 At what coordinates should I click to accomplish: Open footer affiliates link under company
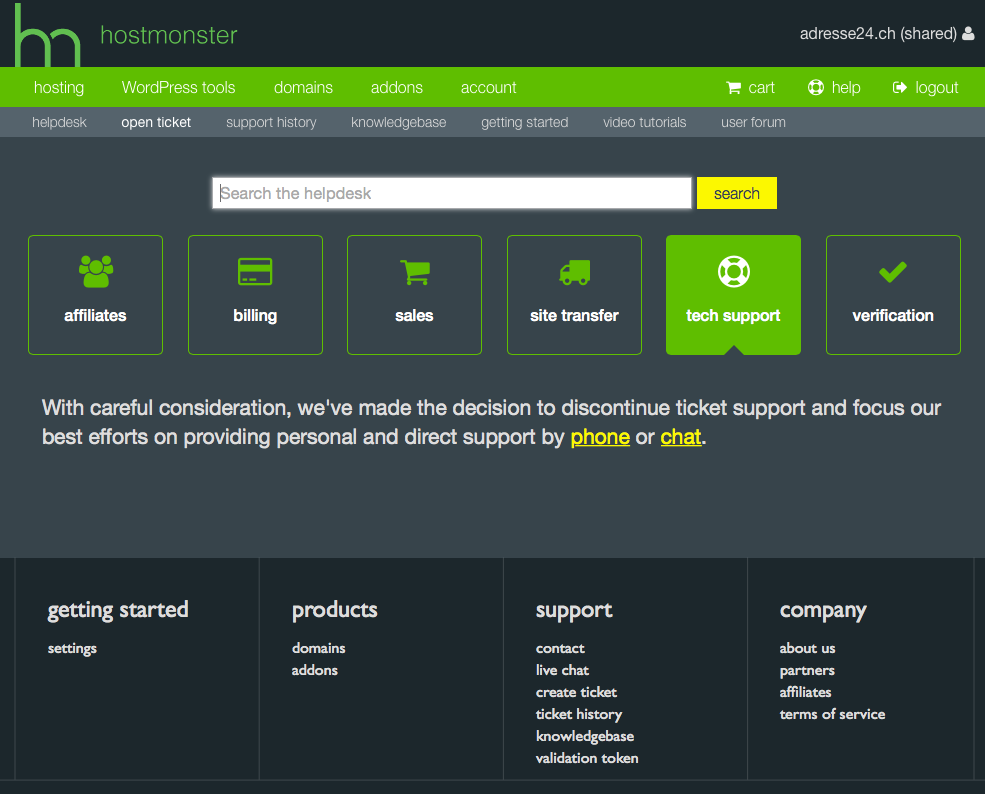(x=805, y=692)
